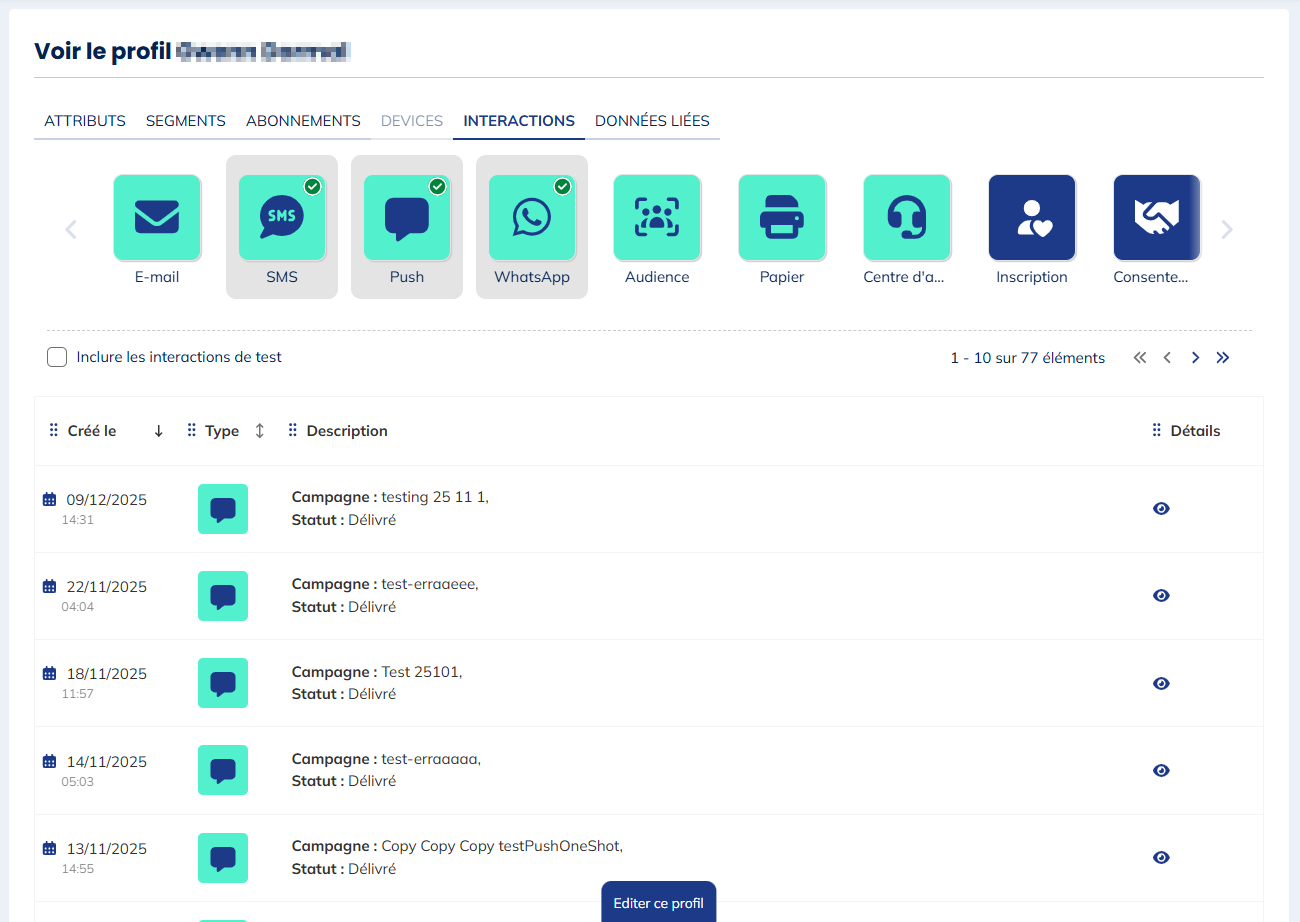Jump to last page of interactions

click(x=1223, y=358)
